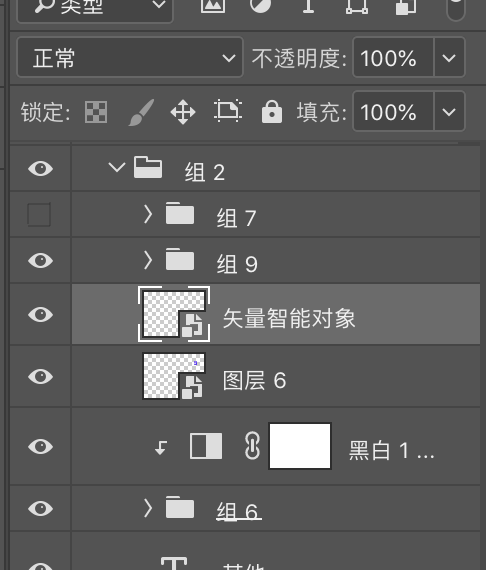Show the hidden 组 7 group

click(39, 214)
